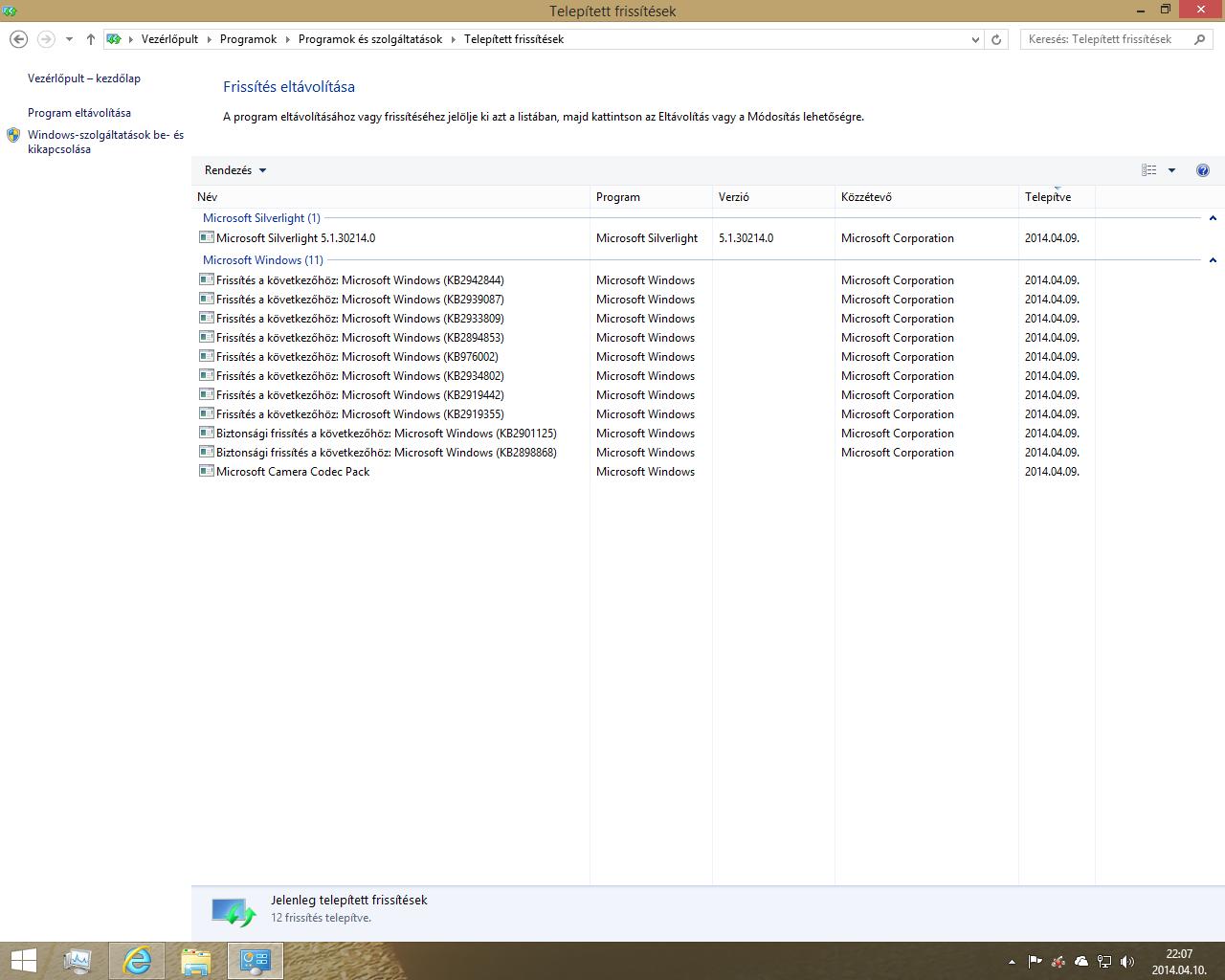Open the Rendezés dropdown menu
Image resolution: width=1225 pixels, height=980 pixels.
[235, 170]
